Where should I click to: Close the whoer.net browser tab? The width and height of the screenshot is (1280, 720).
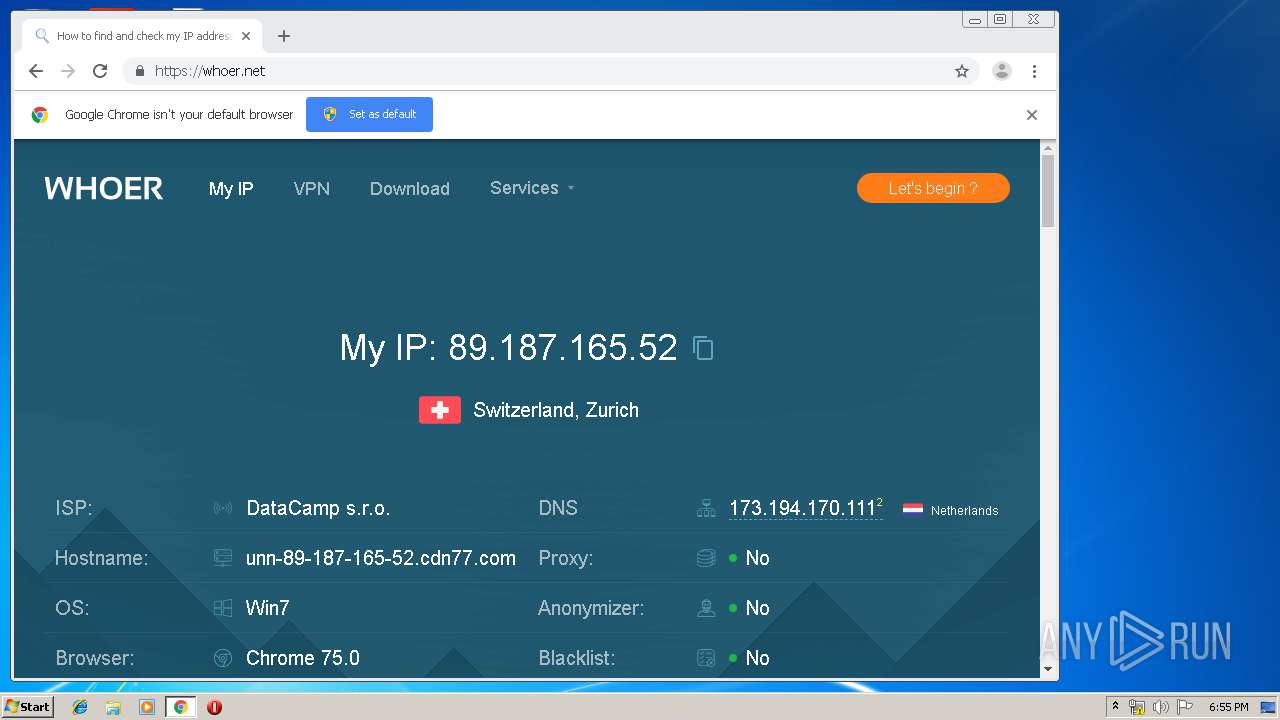(x=246, y=36)
